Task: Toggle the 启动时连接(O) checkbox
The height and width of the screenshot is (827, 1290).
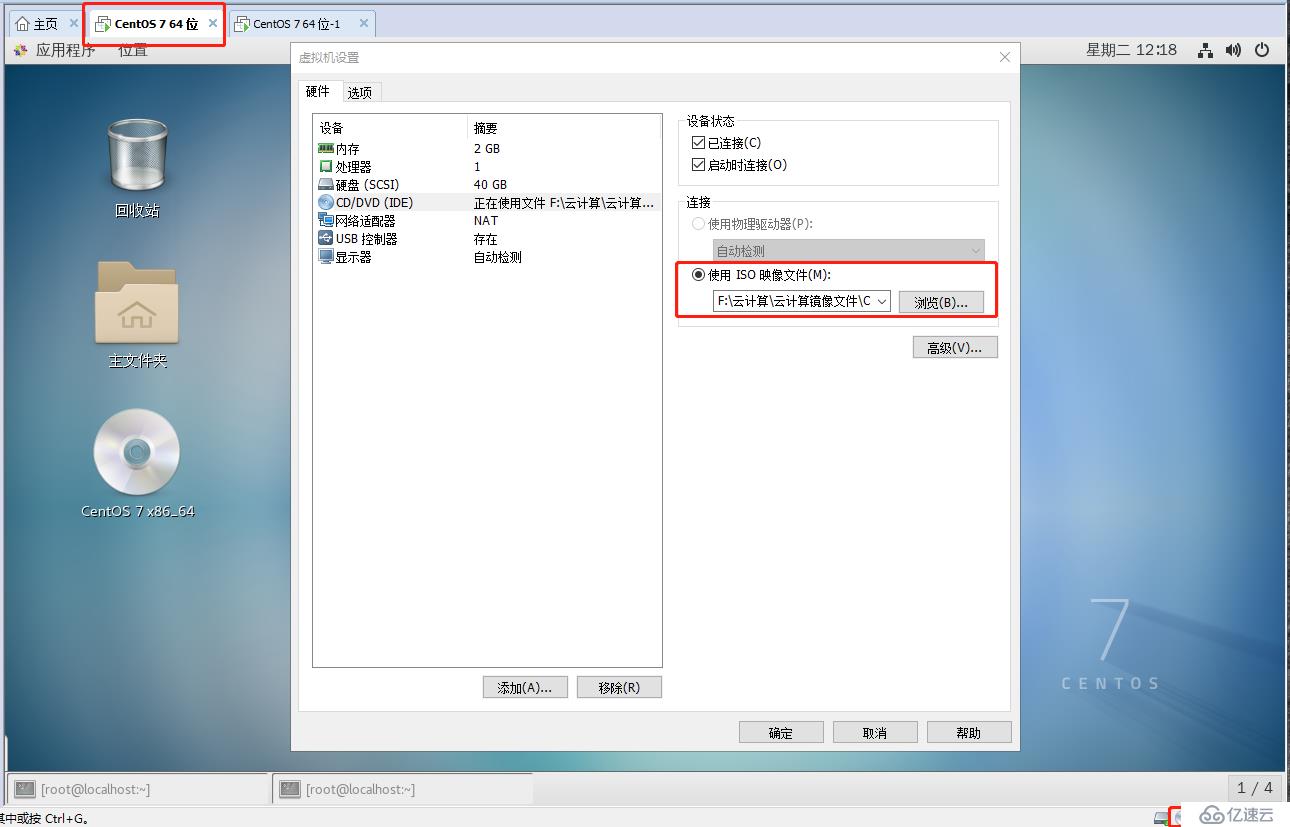Action: click(x=698, y=165)
